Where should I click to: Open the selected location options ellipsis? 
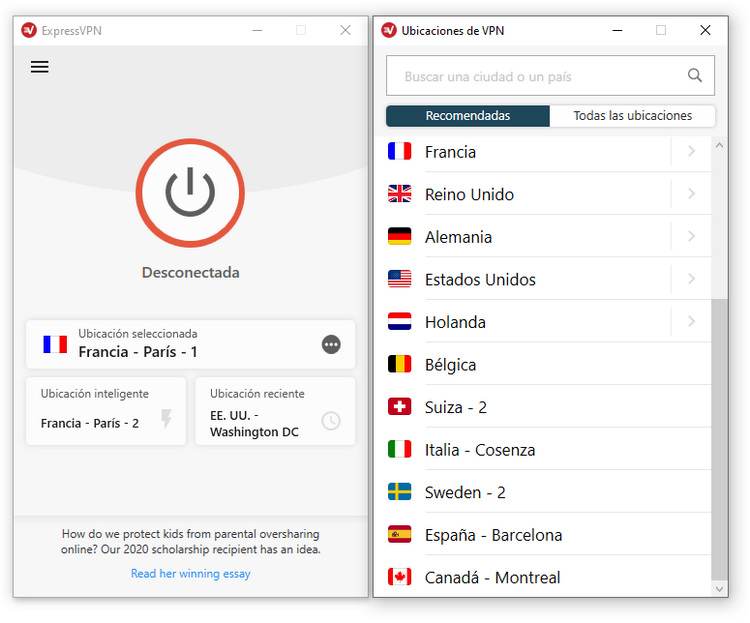click(331, 345)
